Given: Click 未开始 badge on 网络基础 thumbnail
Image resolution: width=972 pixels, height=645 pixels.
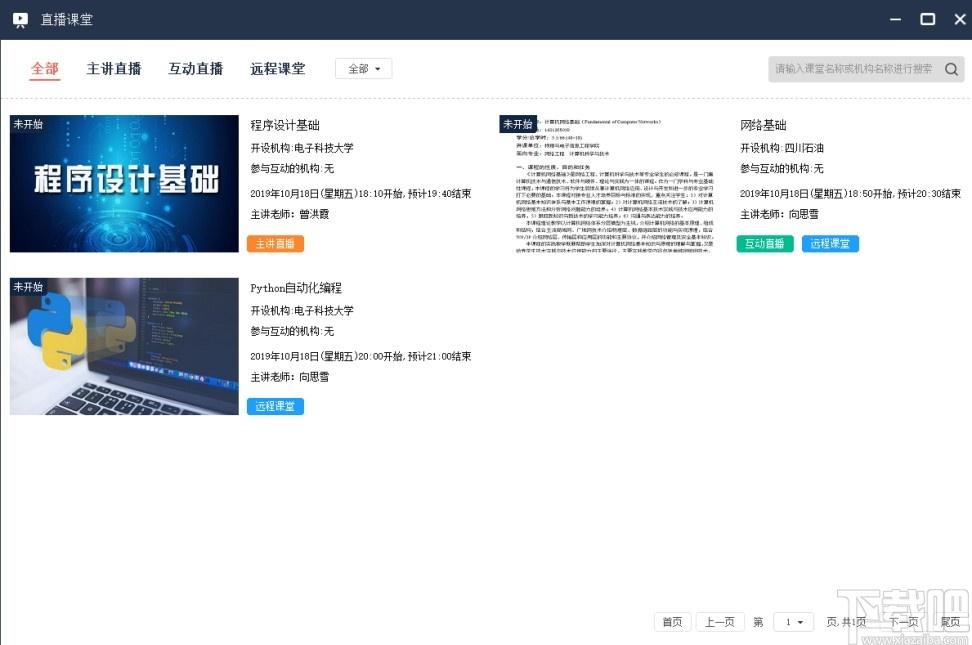Looking at the screenshot, I should point(518,124).
